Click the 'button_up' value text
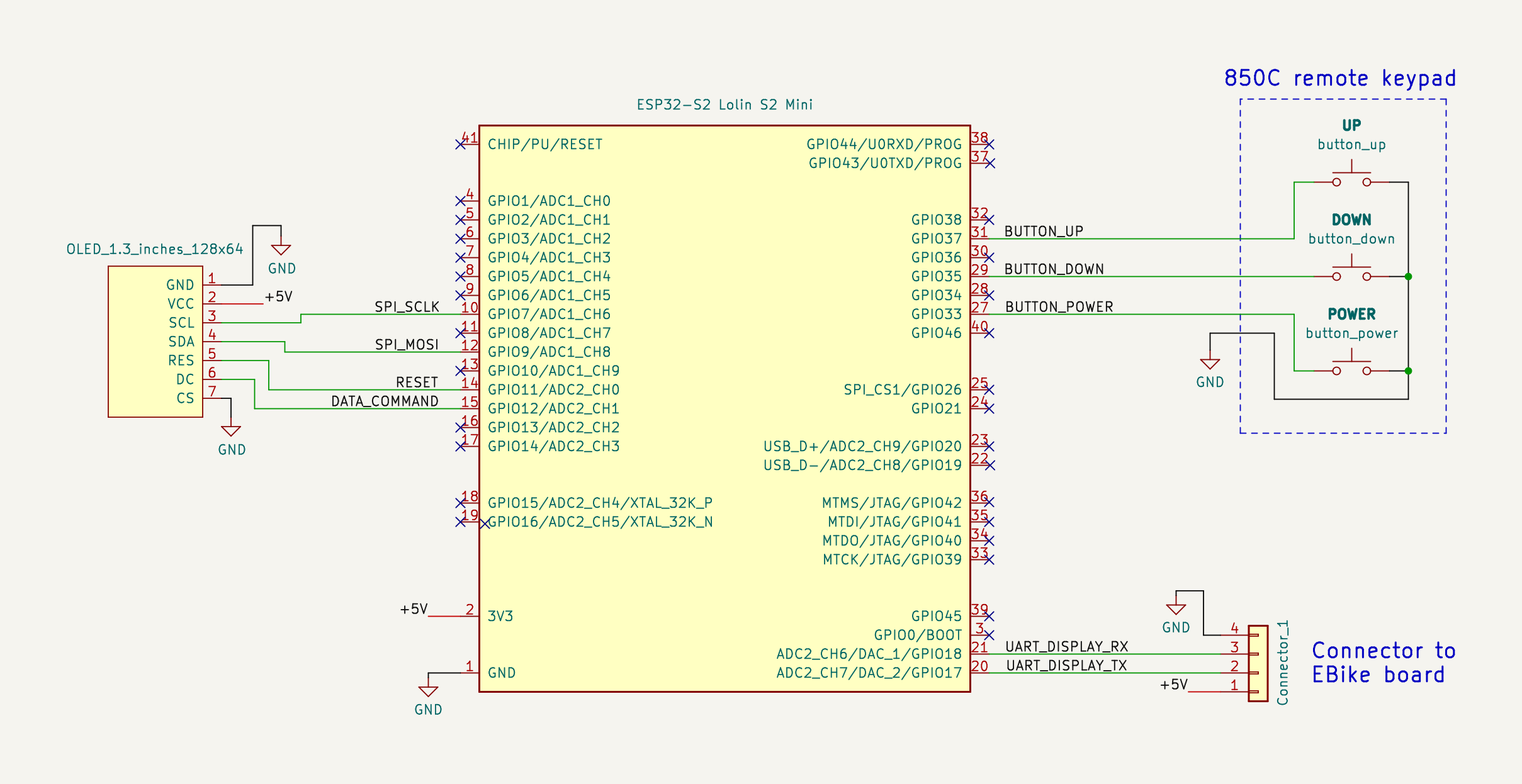The width and height of the screenshot is (1522, 784). point(1351,145)
